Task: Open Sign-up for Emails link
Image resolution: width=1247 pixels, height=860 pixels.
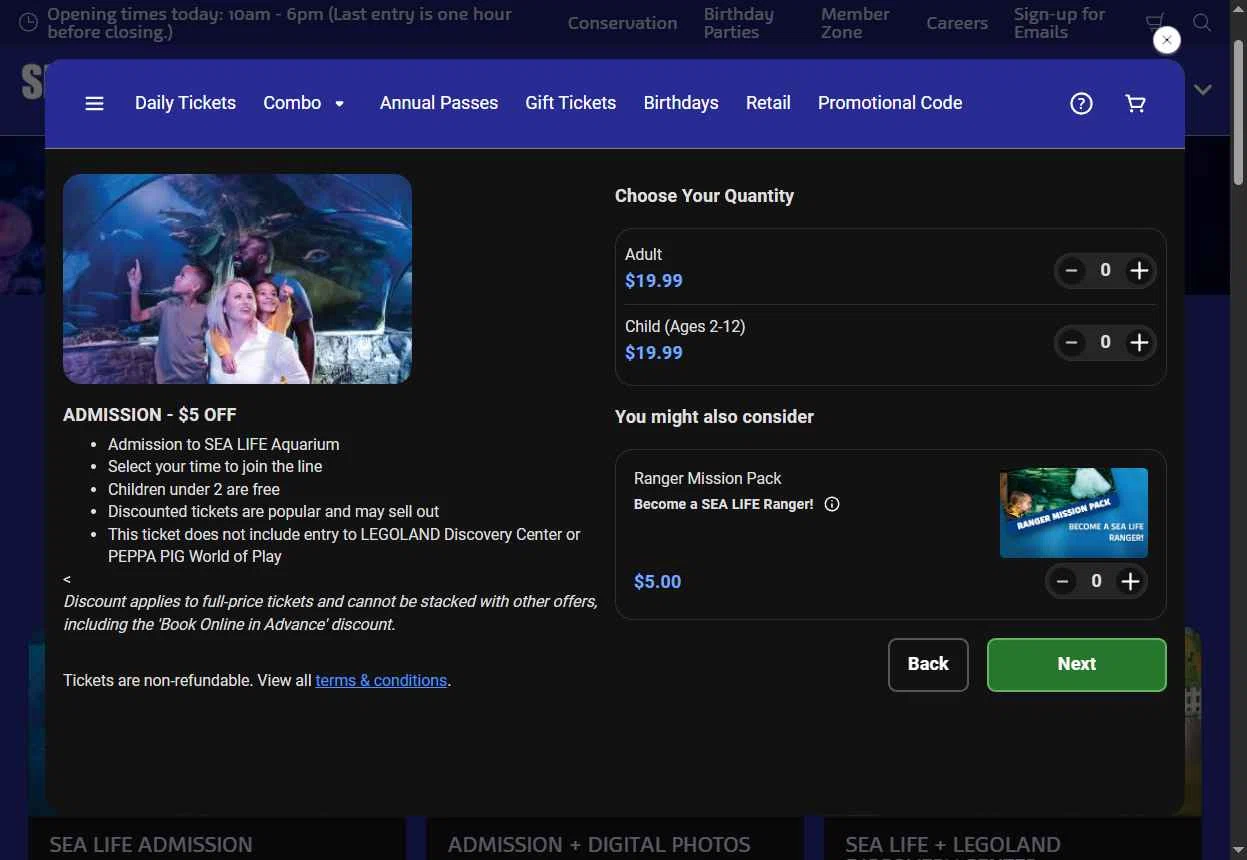Action: click(x=1059, y=23)
